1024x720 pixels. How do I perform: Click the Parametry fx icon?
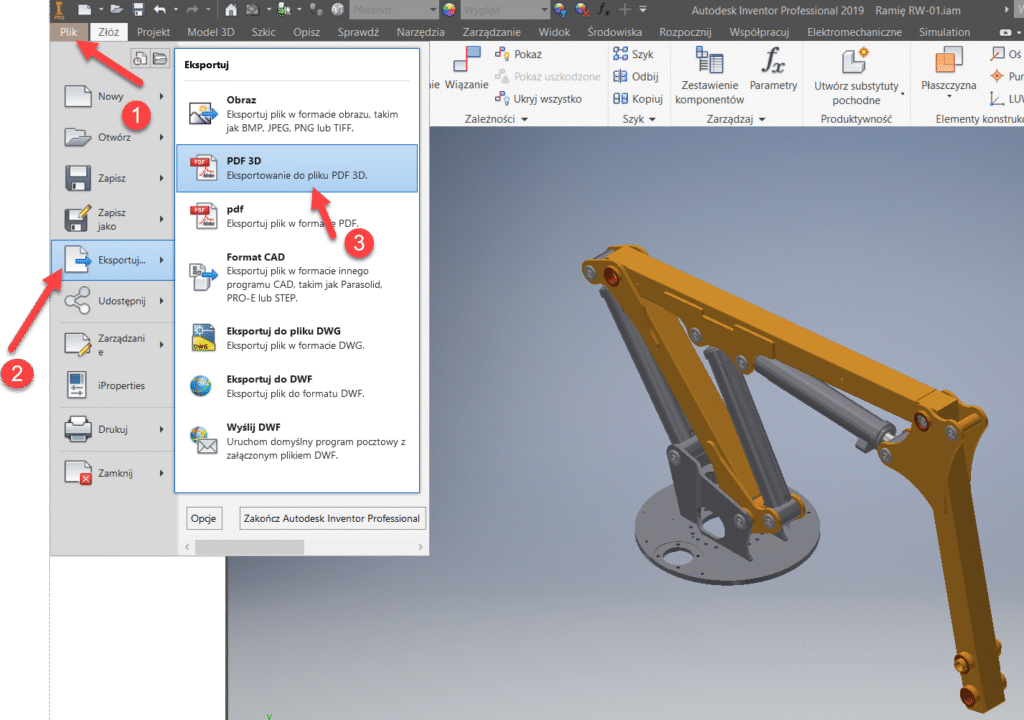pyautogui.click(x=773, y=62)
